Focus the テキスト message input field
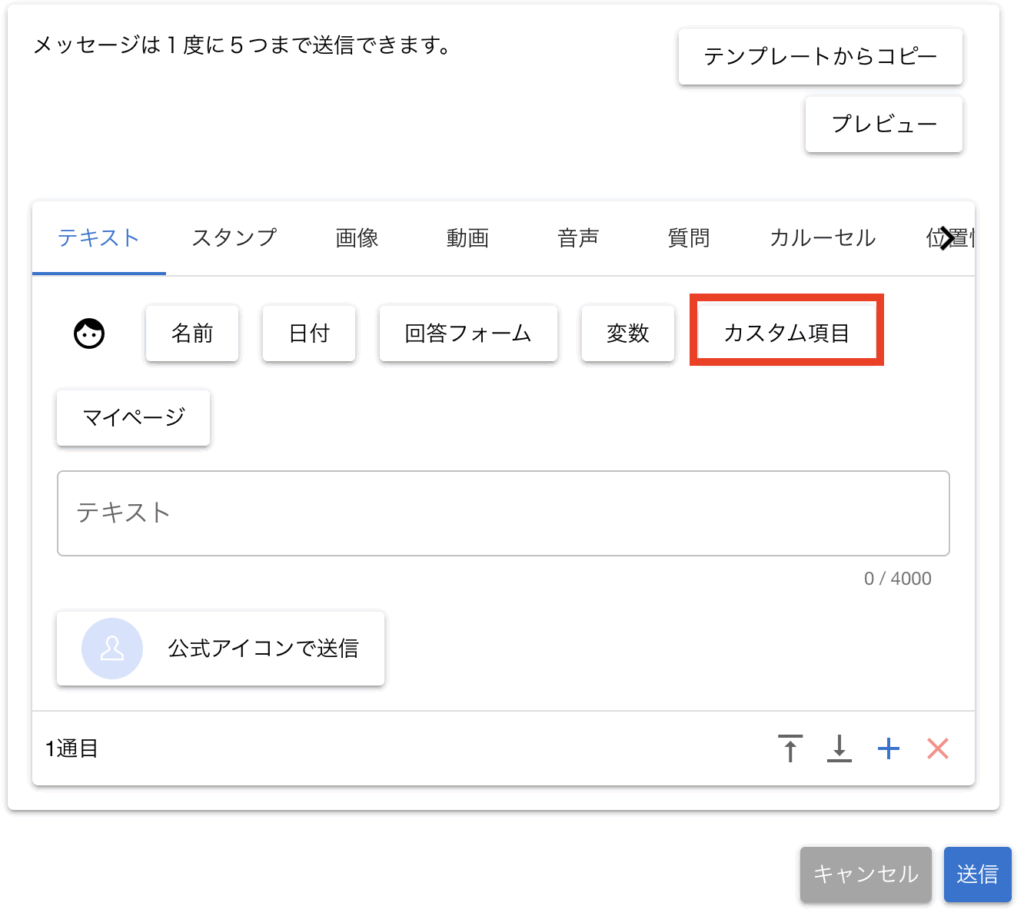 point(503,513)
